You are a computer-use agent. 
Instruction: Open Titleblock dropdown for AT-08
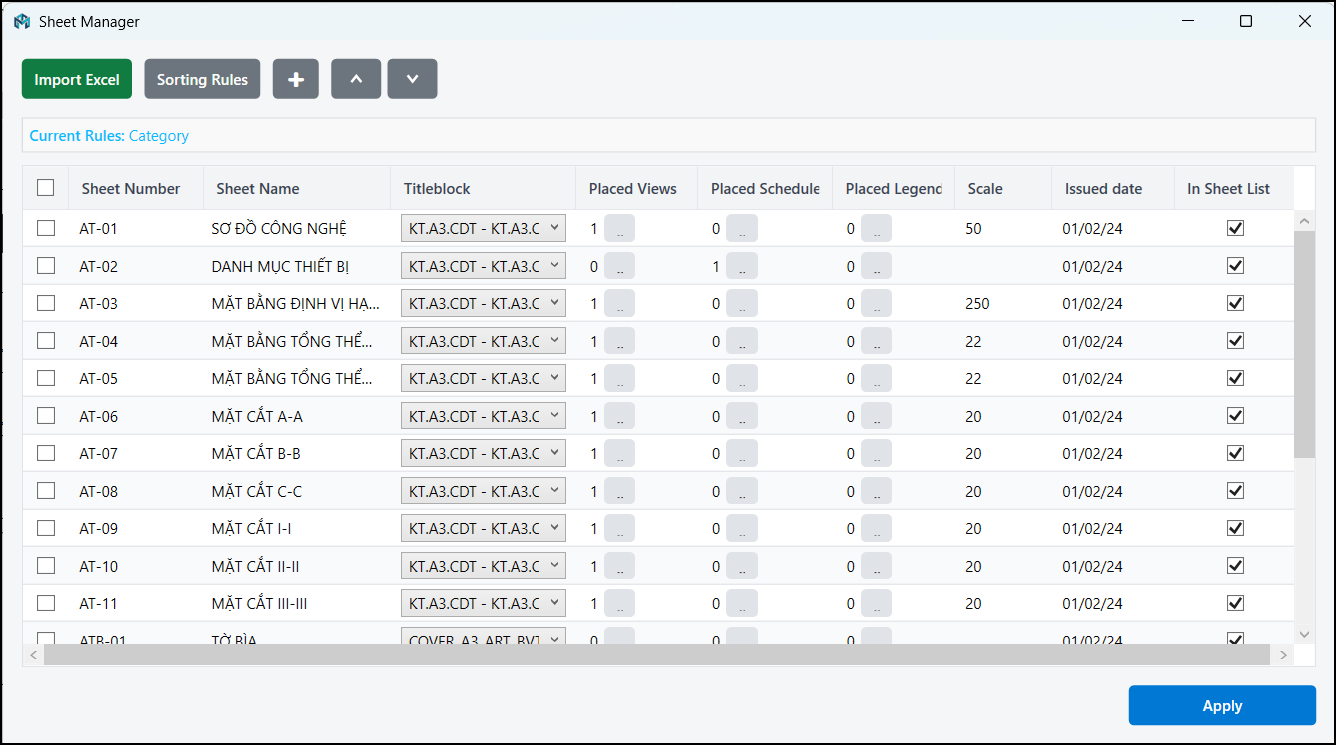[483, 491]
